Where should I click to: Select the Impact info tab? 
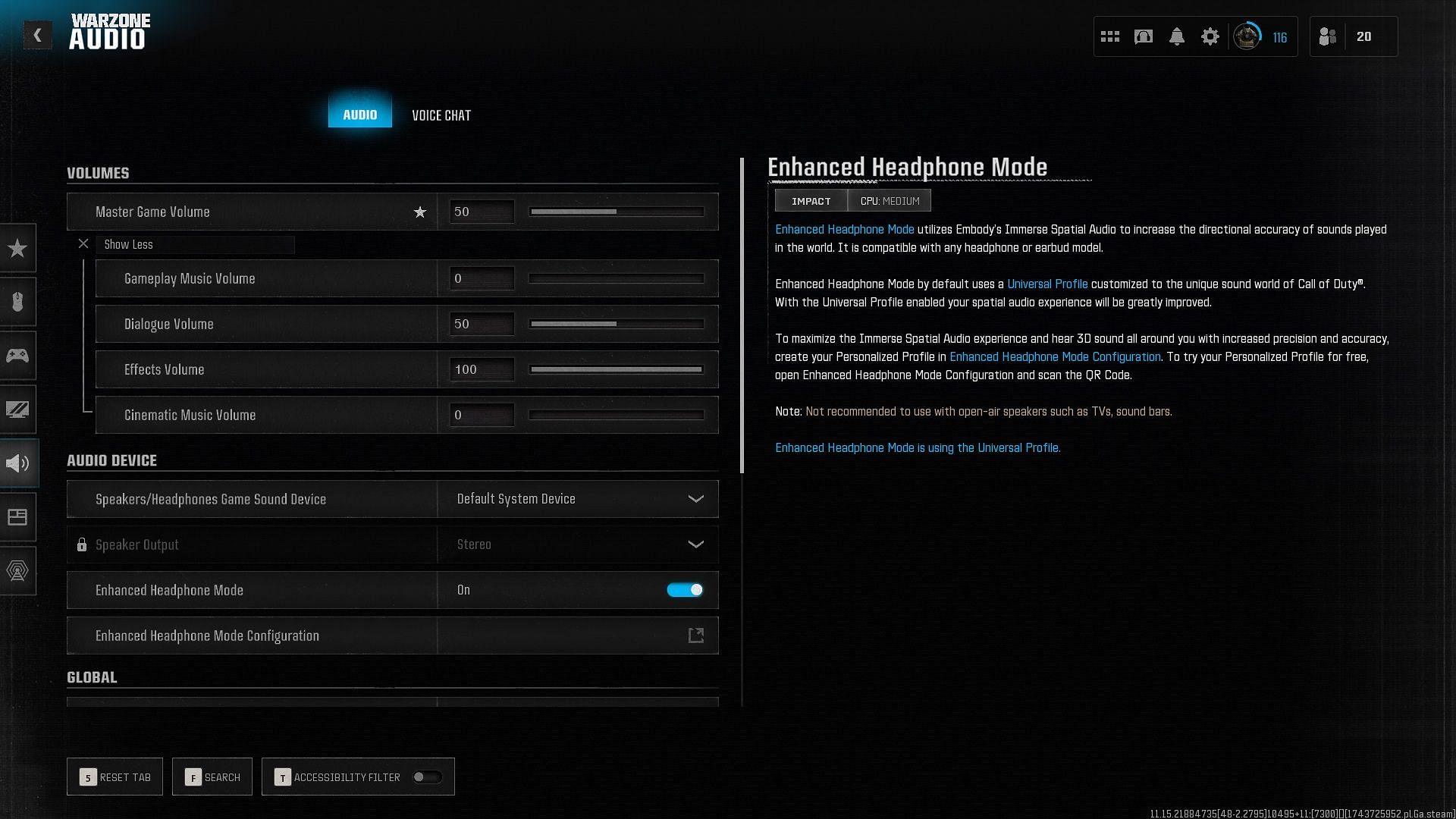coord(811,201)
